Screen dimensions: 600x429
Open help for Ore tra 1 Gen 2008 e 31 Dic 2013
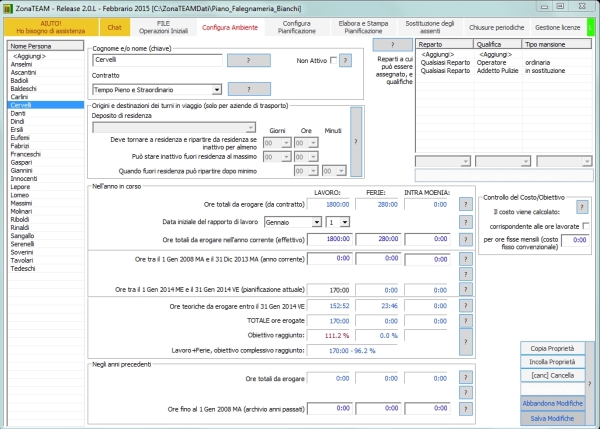[x=466, y=259]
